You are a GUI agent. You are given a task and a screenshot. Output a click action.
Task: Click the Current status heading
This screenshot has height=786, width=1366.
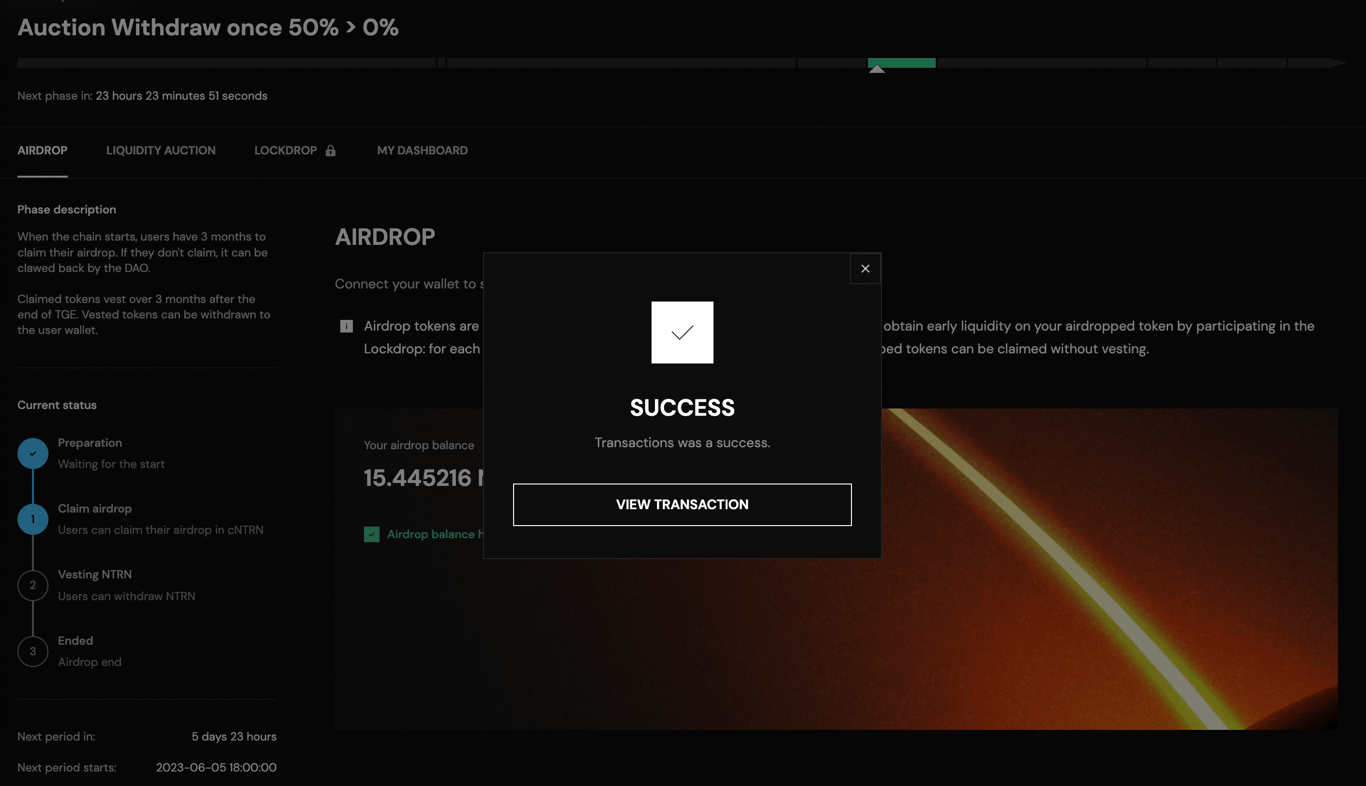pyautogui.click(x=57, y=405)
